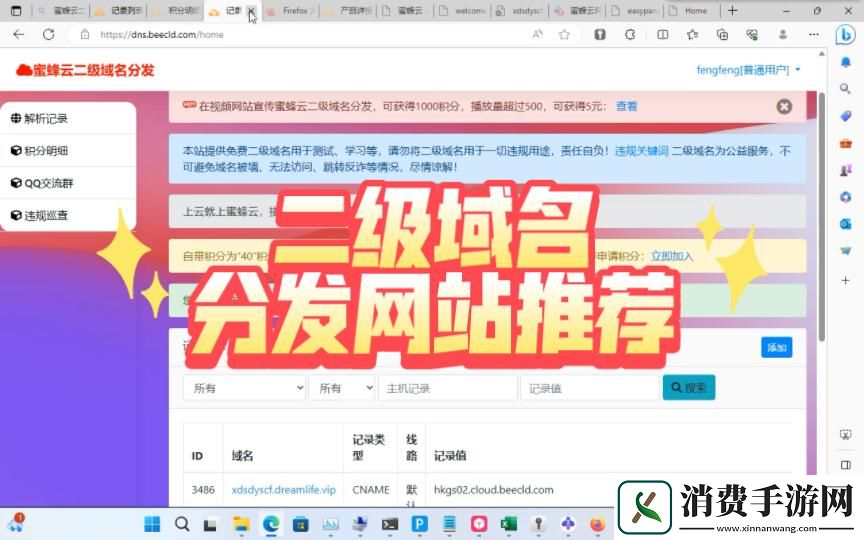Open File Explorer from the taskbar
The width and height of the screenshot is (864, 540).
click(x=241, y=524)
